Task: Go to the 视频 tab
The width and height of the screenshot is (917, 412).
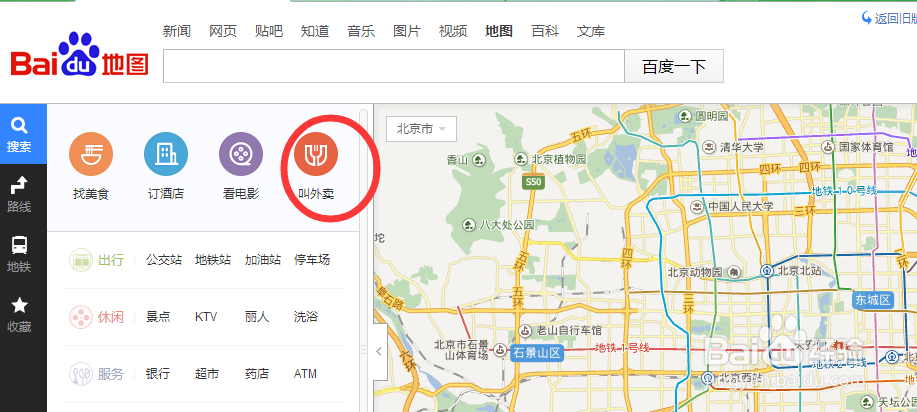Action: click(453, 31)
